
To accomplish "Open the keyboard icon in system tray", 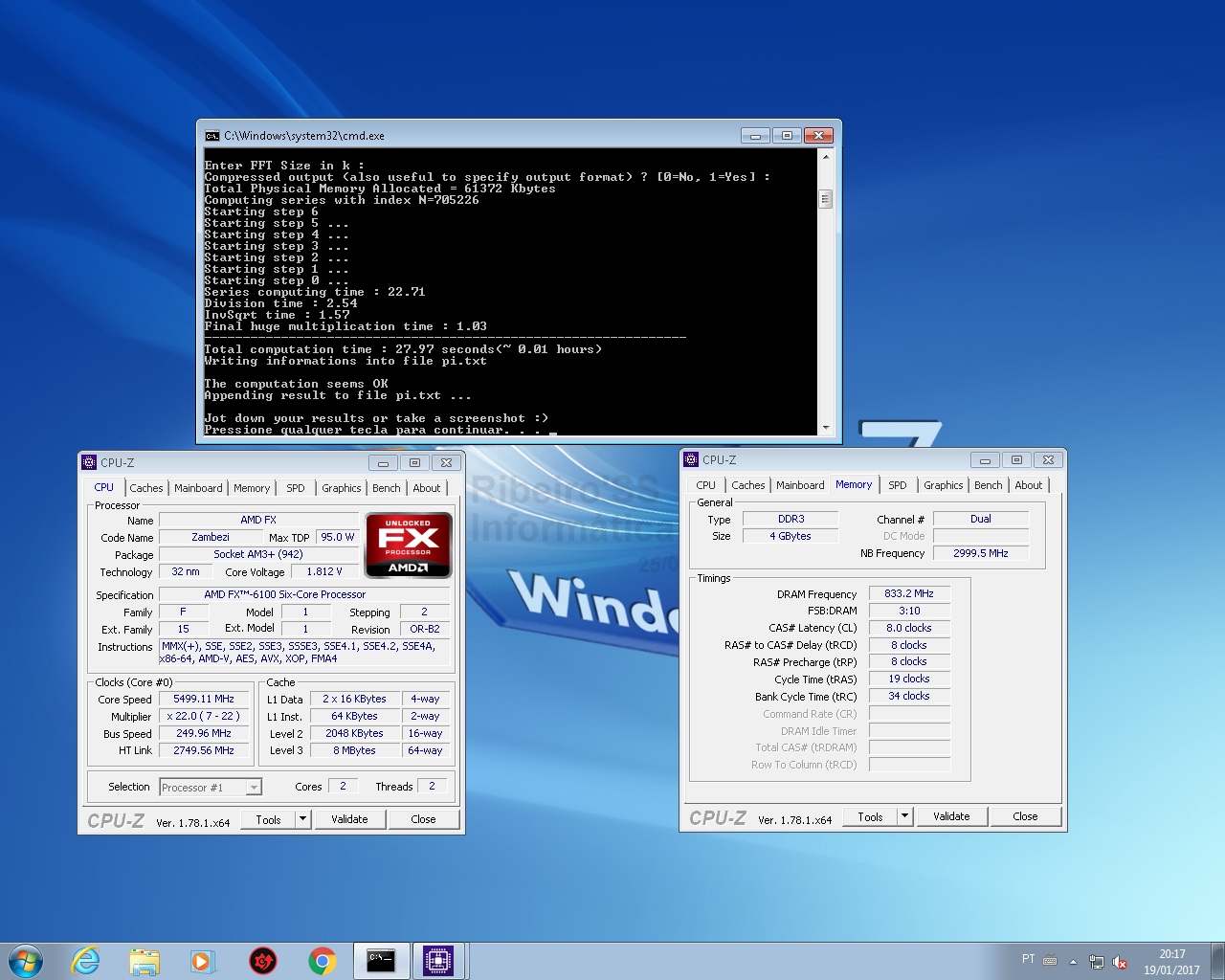I will click(x=1050, y=961).
